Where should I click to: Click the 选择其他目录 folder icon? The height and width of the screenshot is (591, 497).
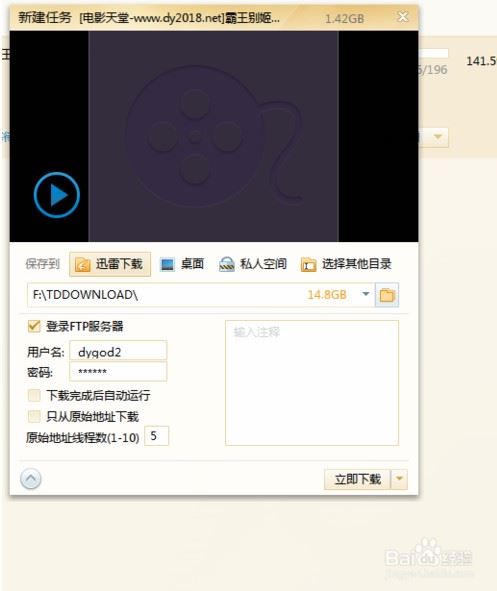tap(309, 265)
